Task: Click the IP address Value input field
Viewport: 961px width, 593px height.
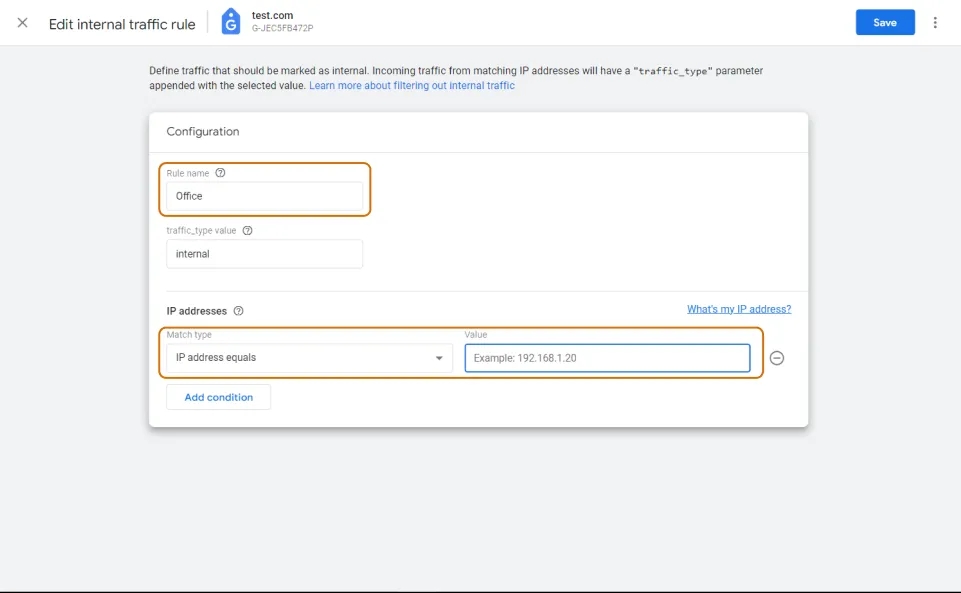Action: point(607,358)
